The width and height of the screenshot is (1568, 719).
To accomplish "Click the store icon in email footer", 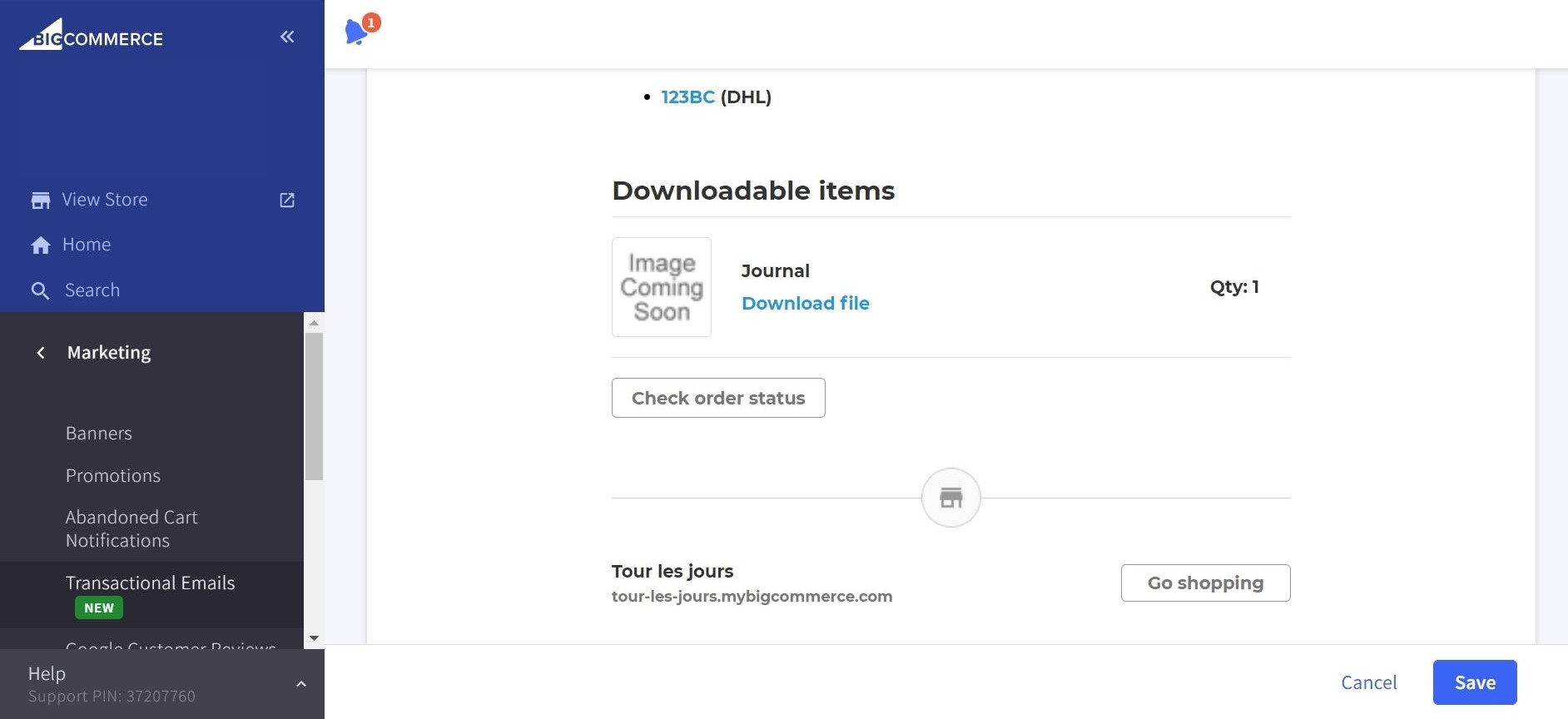I will [950, 498].
